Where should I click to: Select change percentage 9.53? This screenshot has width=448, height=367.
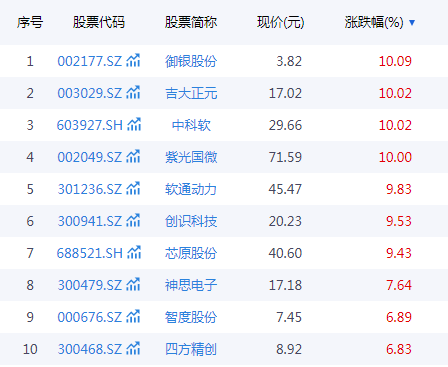coord(399,221)
